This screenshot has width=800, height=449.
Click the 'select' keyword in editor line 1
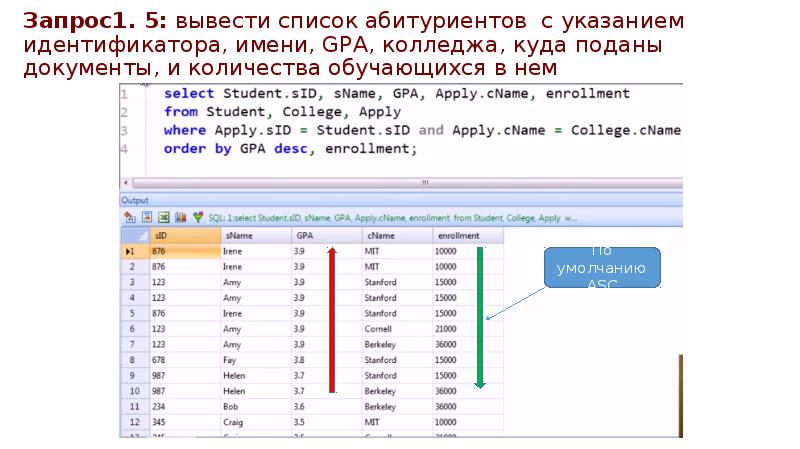click(x=189, y=93)
